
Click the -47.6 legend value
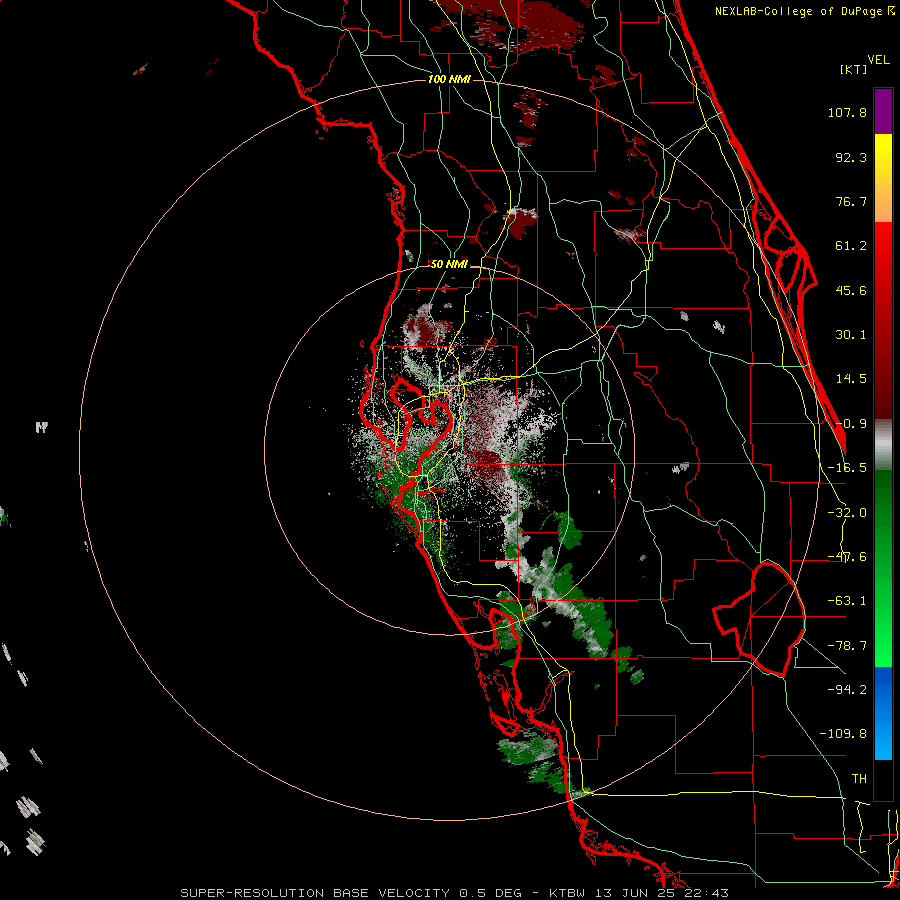[847, 557]
